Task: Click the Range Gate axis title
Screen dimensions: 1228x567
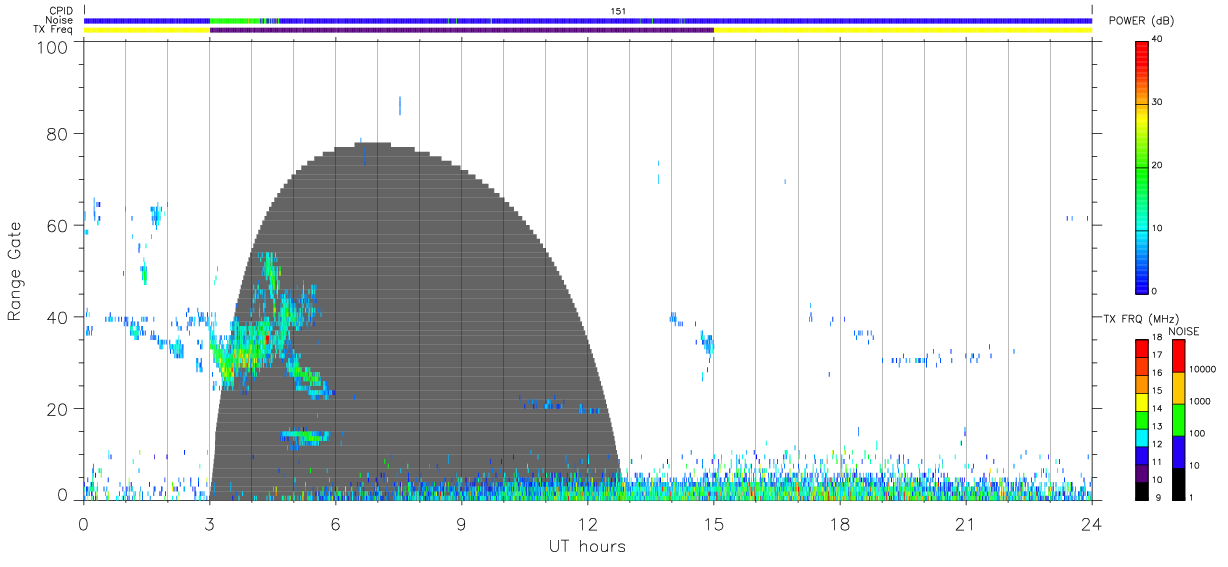Action: (x=15, y=271)
